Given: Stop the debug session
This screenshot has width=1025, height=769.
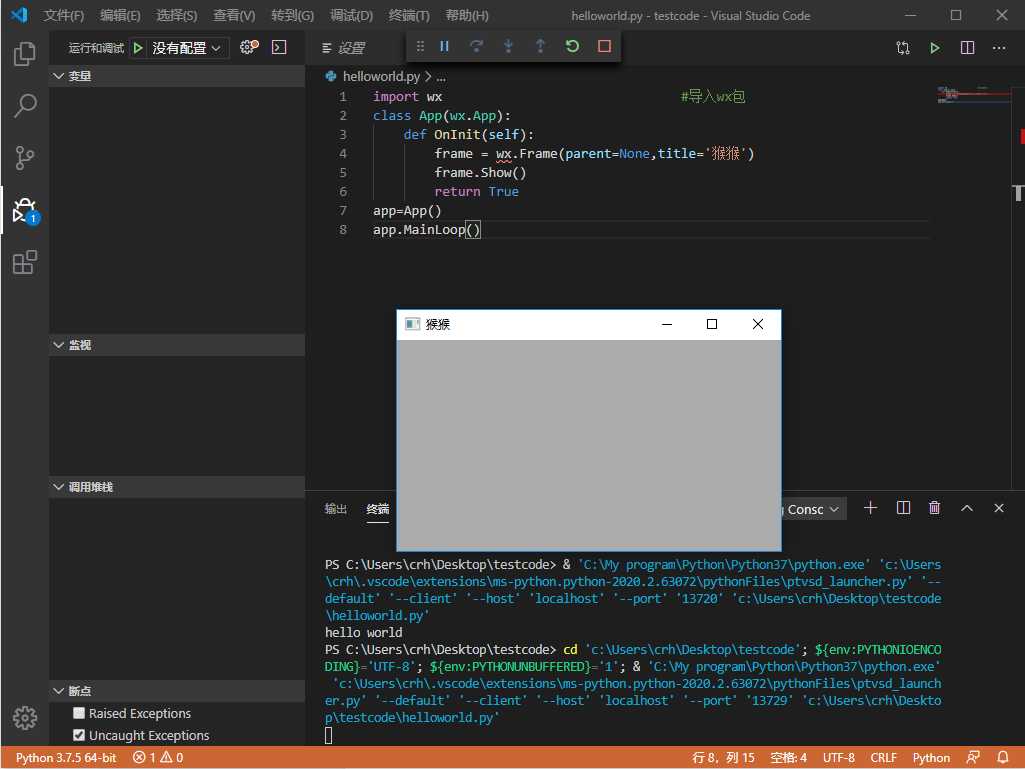Looking at the screenshot, I should click(605, 46).
